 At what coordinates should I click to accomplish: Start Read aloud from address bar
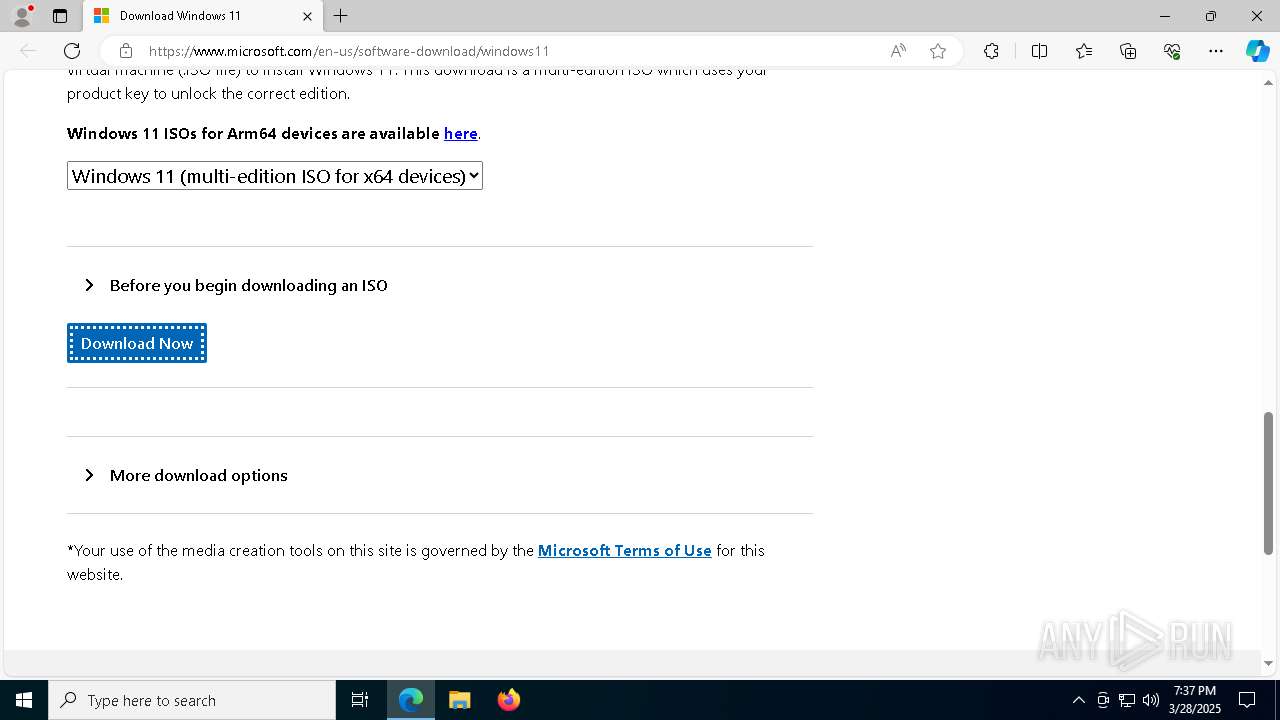click(898, 51)
